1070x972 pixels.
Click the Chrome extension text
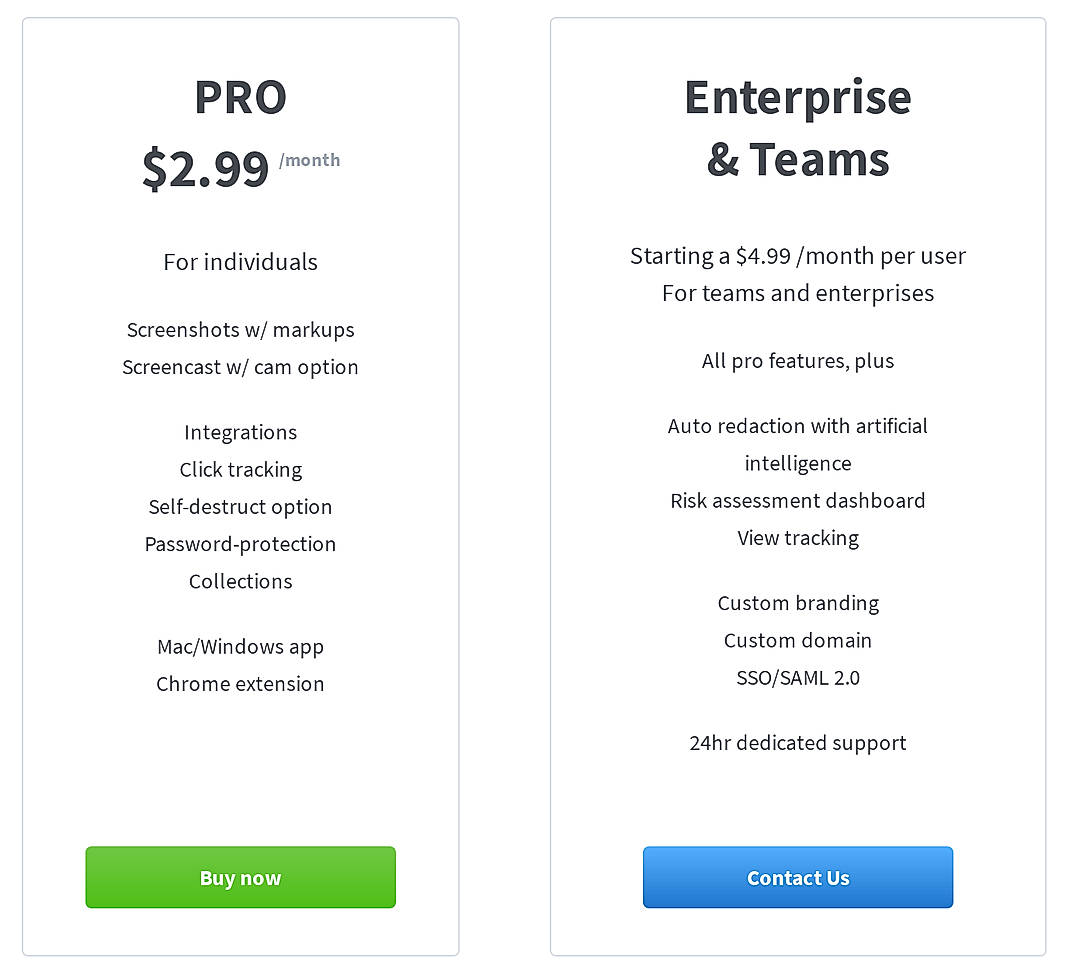coord(240,684)
